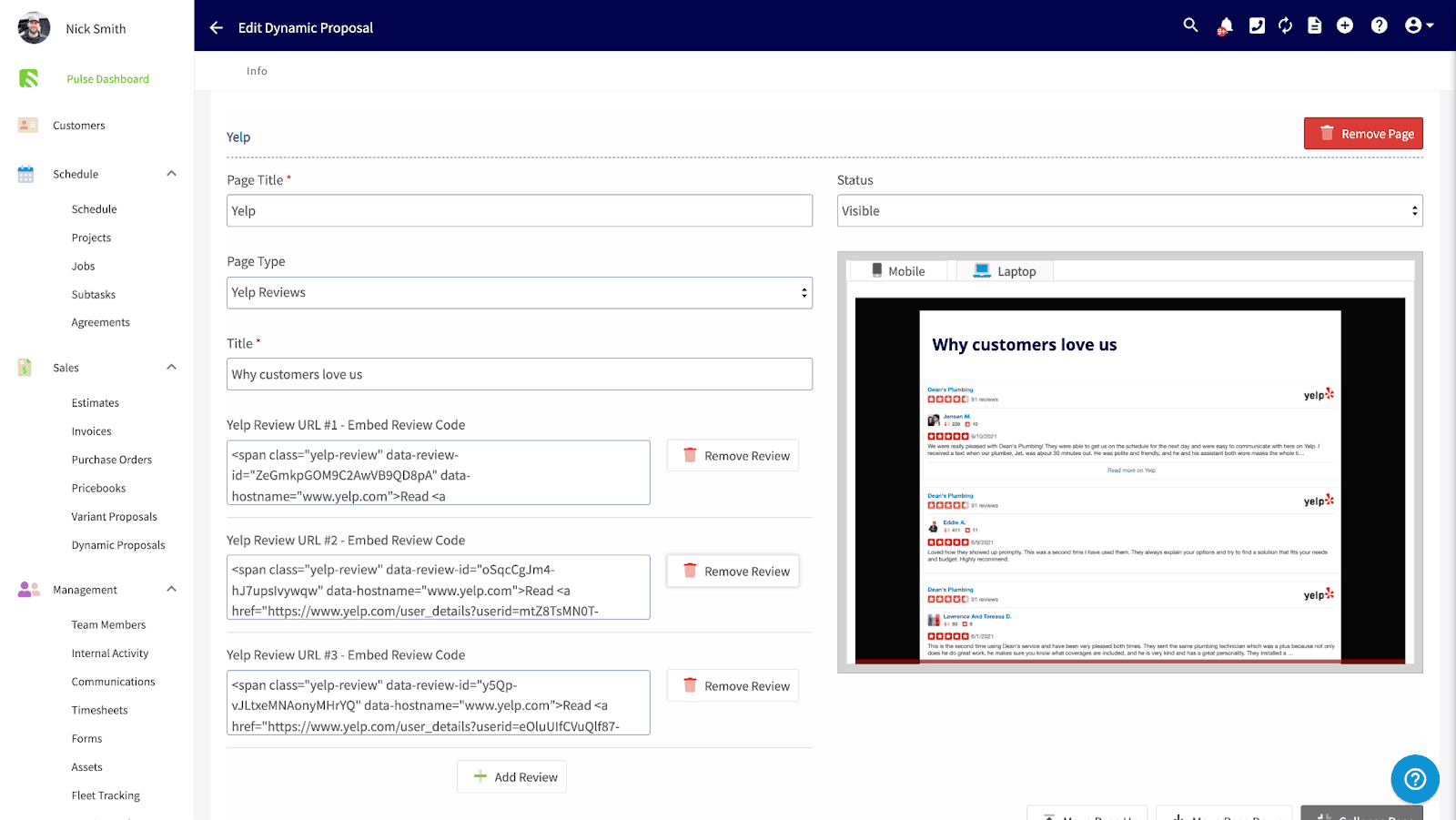This screenshot has width=1456, height=820.
Task: Click the phone call icon in top bar
Action: click(1257, 25)
